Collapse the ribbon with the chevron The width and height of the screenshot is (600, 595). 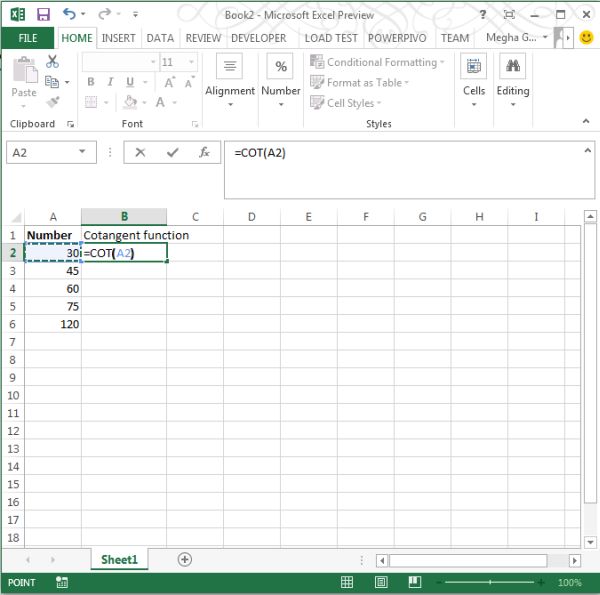(585, 121)
